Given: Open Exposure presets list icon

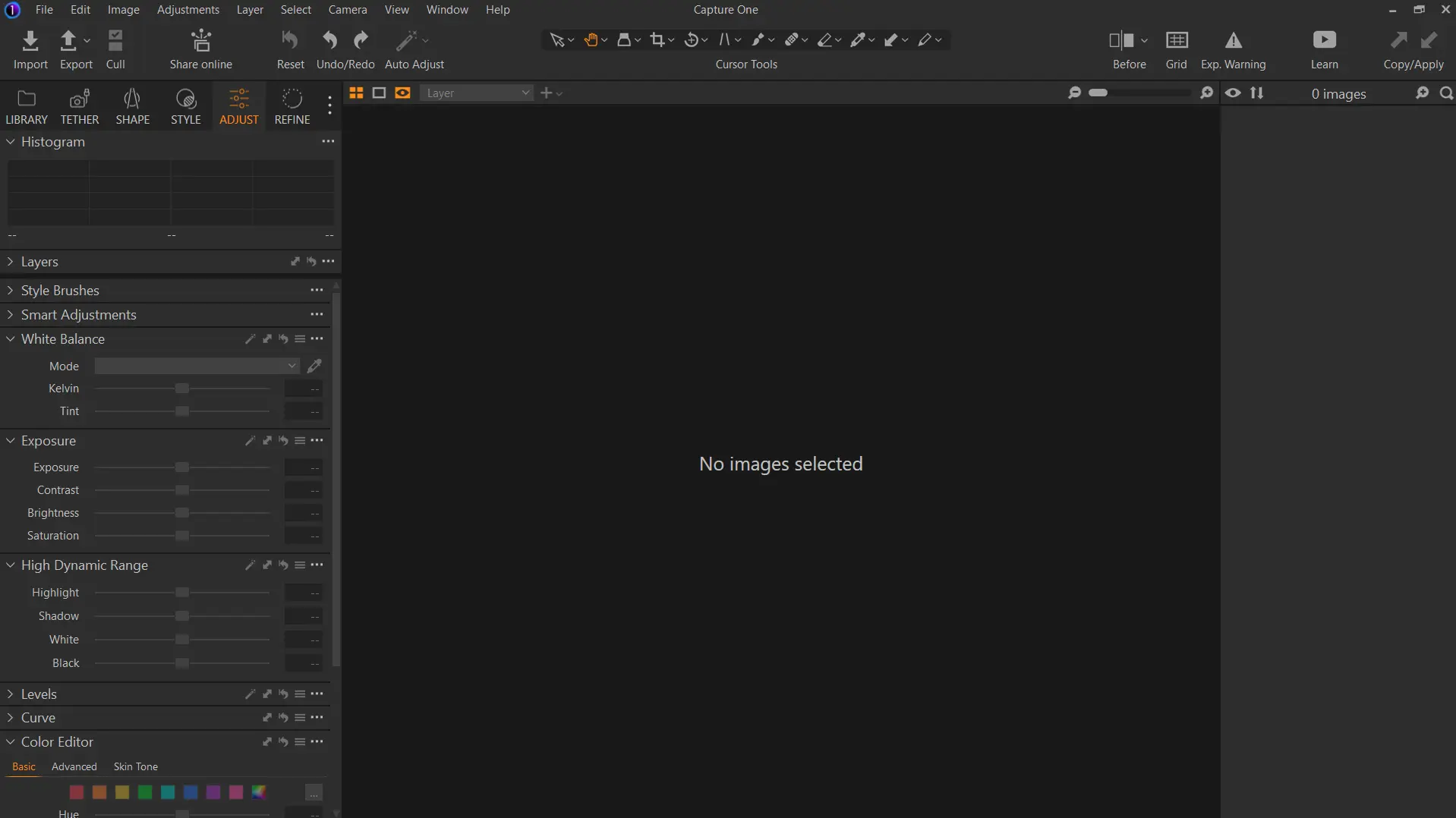Looking at the screenshot, I should point(300,441).
